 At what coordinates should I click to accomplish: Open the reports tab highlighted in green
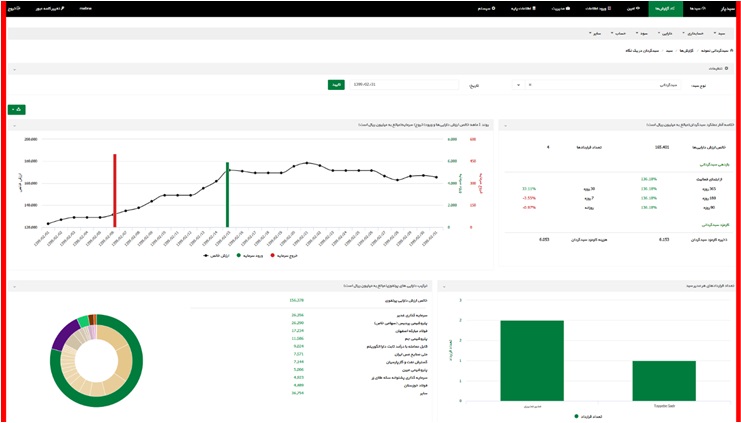click(665, 9)
